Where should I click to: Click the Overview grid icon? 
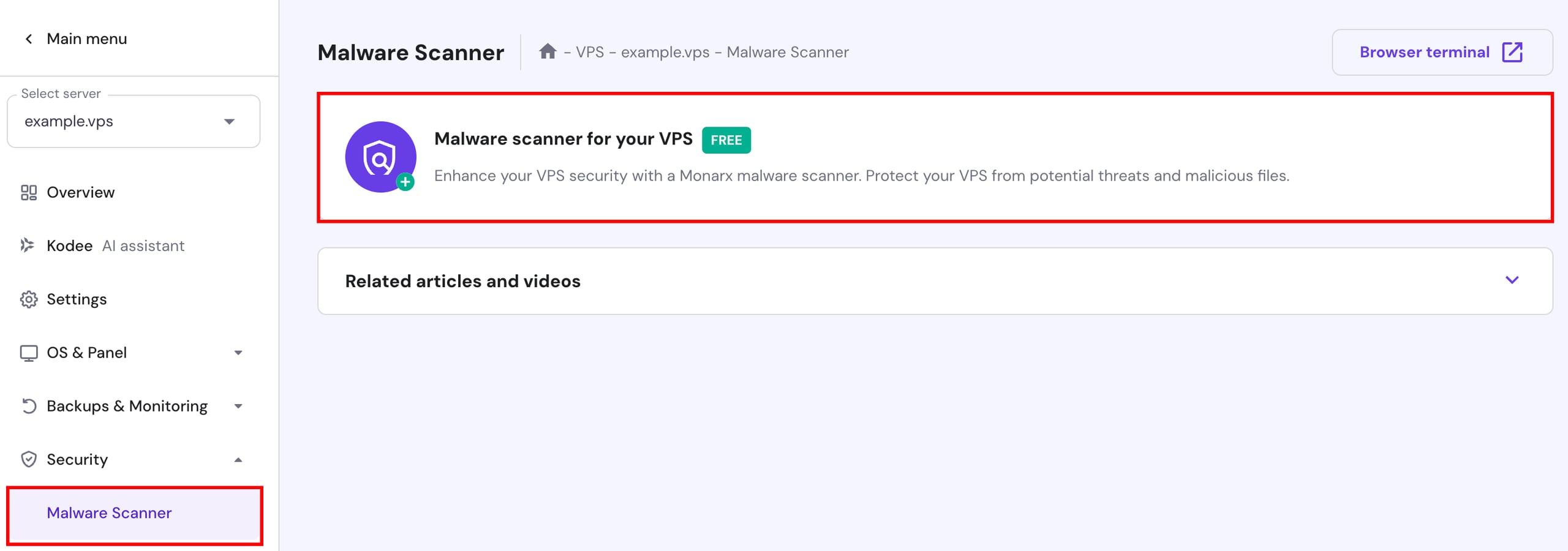point(29,193)
